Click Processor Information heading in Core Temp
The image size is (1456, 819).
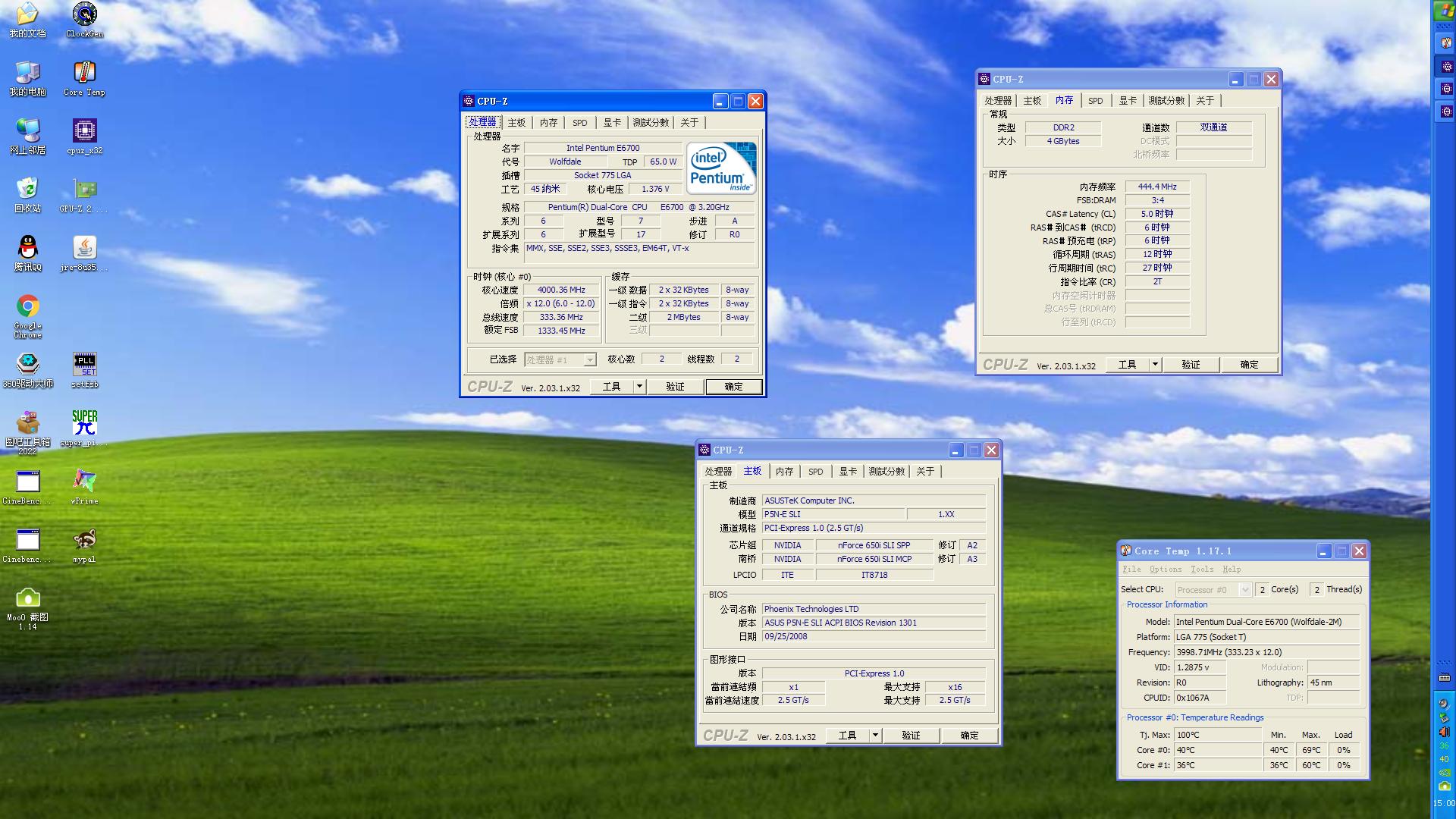click(1166, 604)
